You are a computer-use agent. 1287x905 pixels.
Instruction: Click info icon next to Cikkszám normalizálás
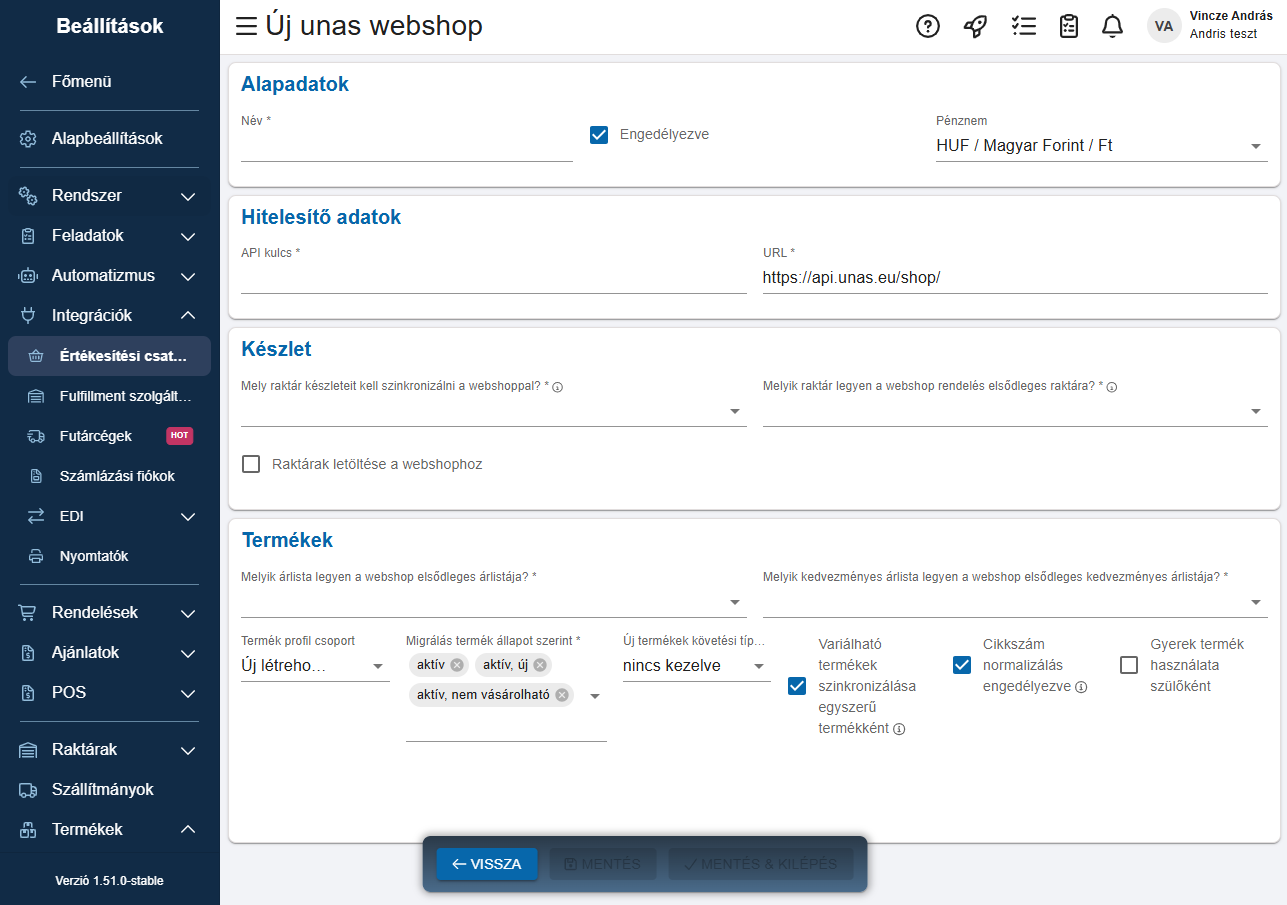pos(1081,687)
